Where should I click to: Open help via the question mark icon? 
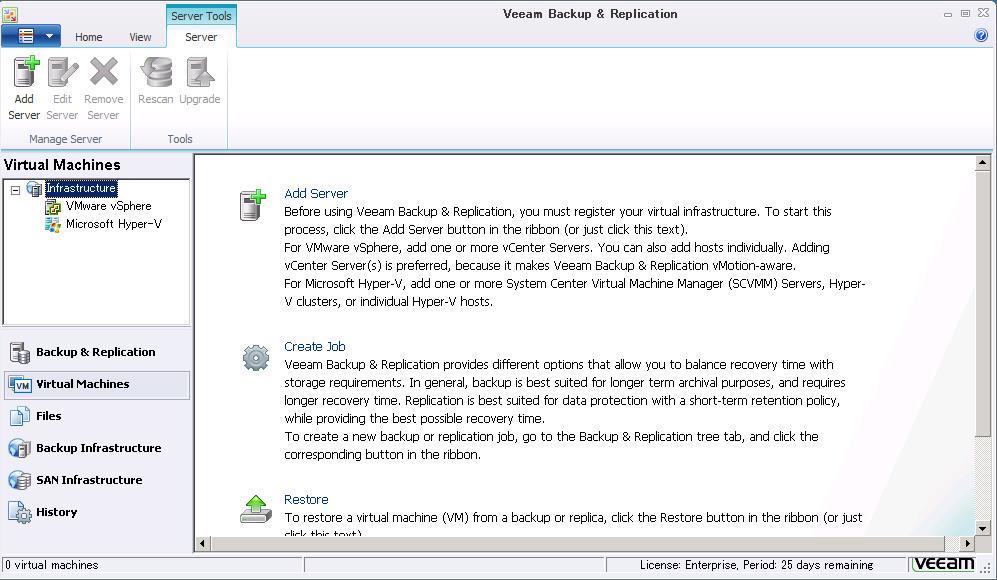(x=981, y=35)
